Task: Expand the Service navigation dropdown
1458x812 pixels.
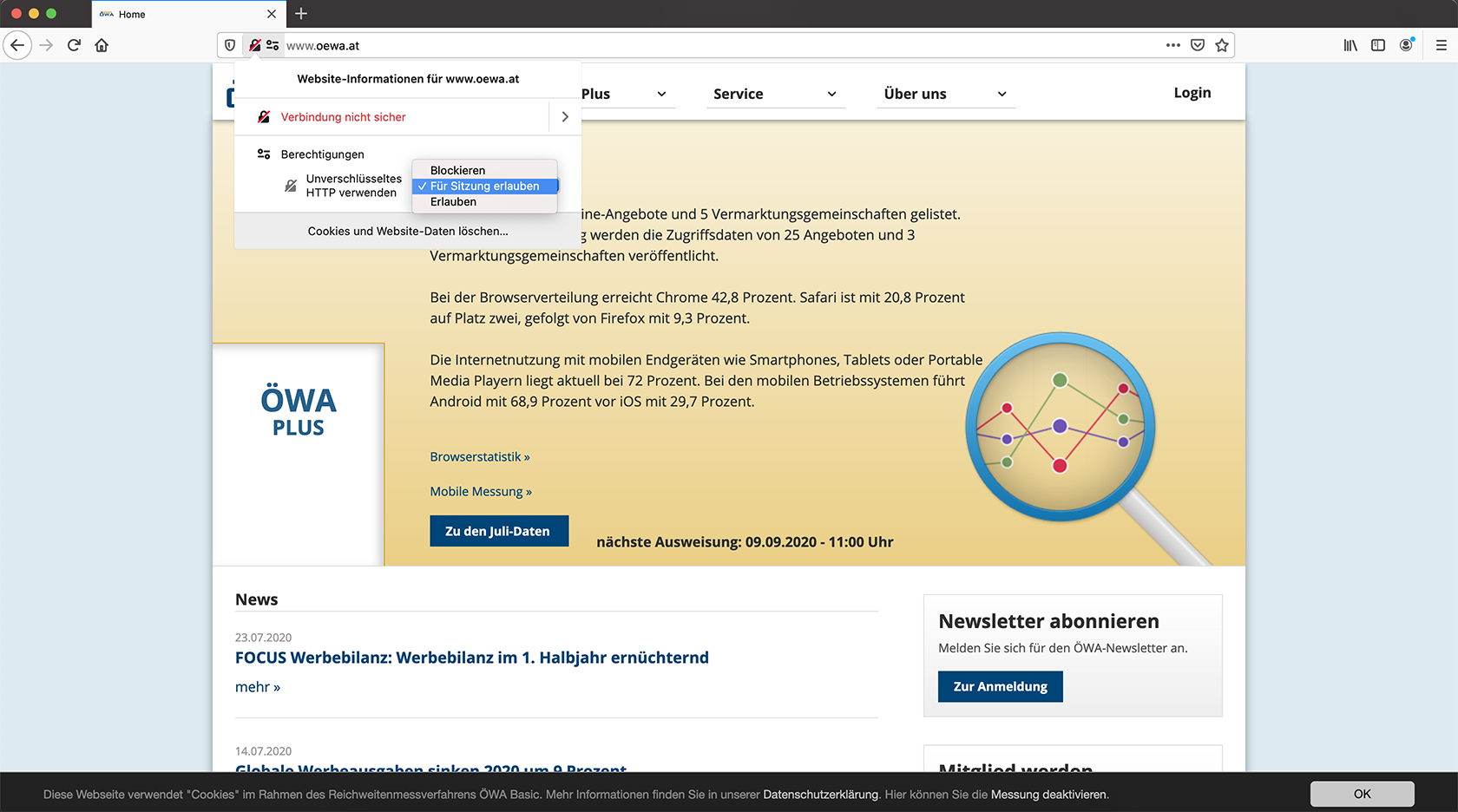Action: click(x=774, y=94)
